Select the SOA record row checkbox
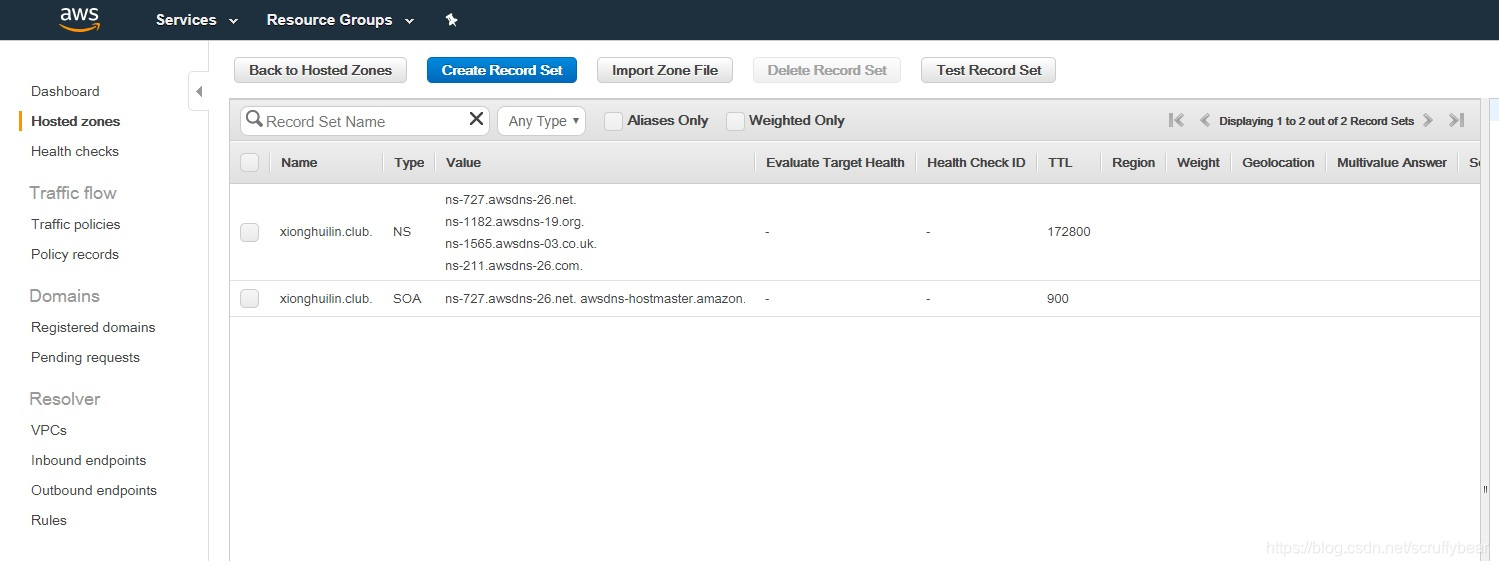This screenshot has height=566, width=1499. pyautogui.click(x=250, y=298)
